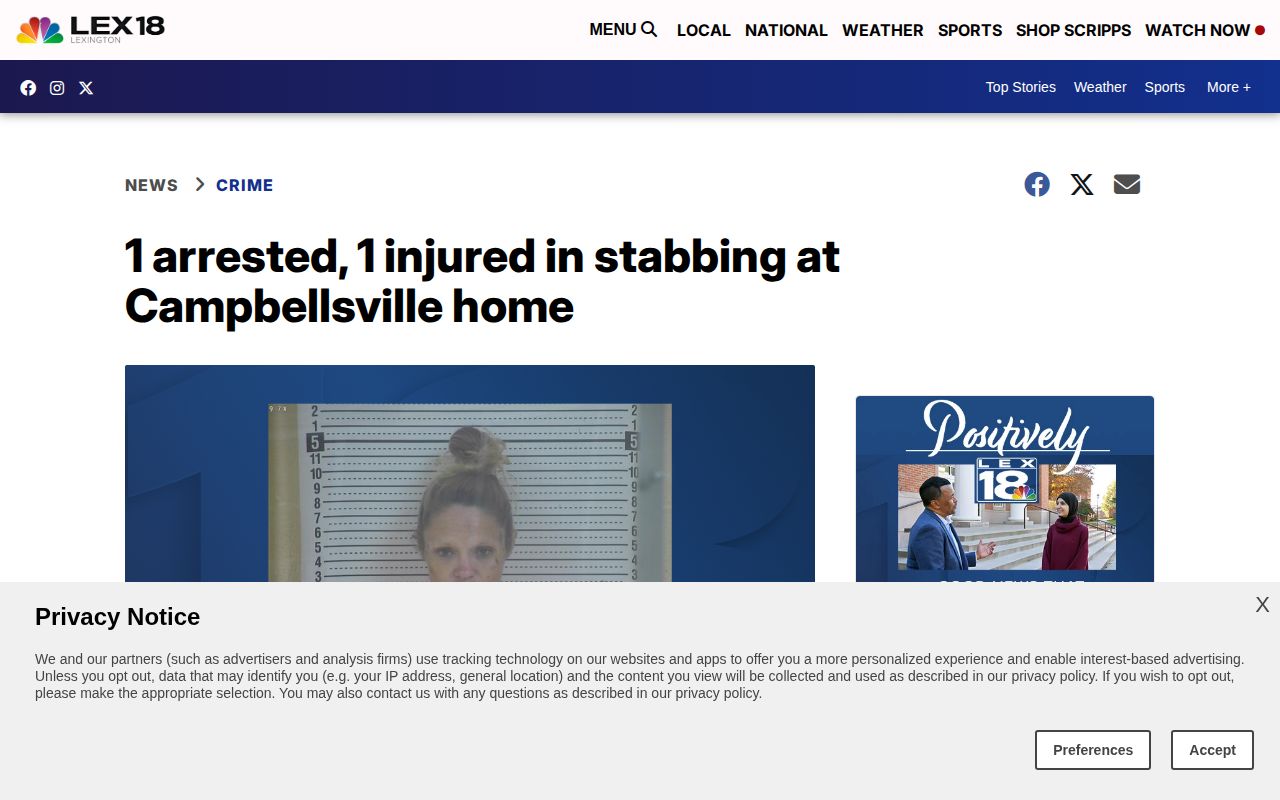Viewport: 1280px width, 800px height.
Task: Open the MENU search control
Action: (x=623, y=30)
